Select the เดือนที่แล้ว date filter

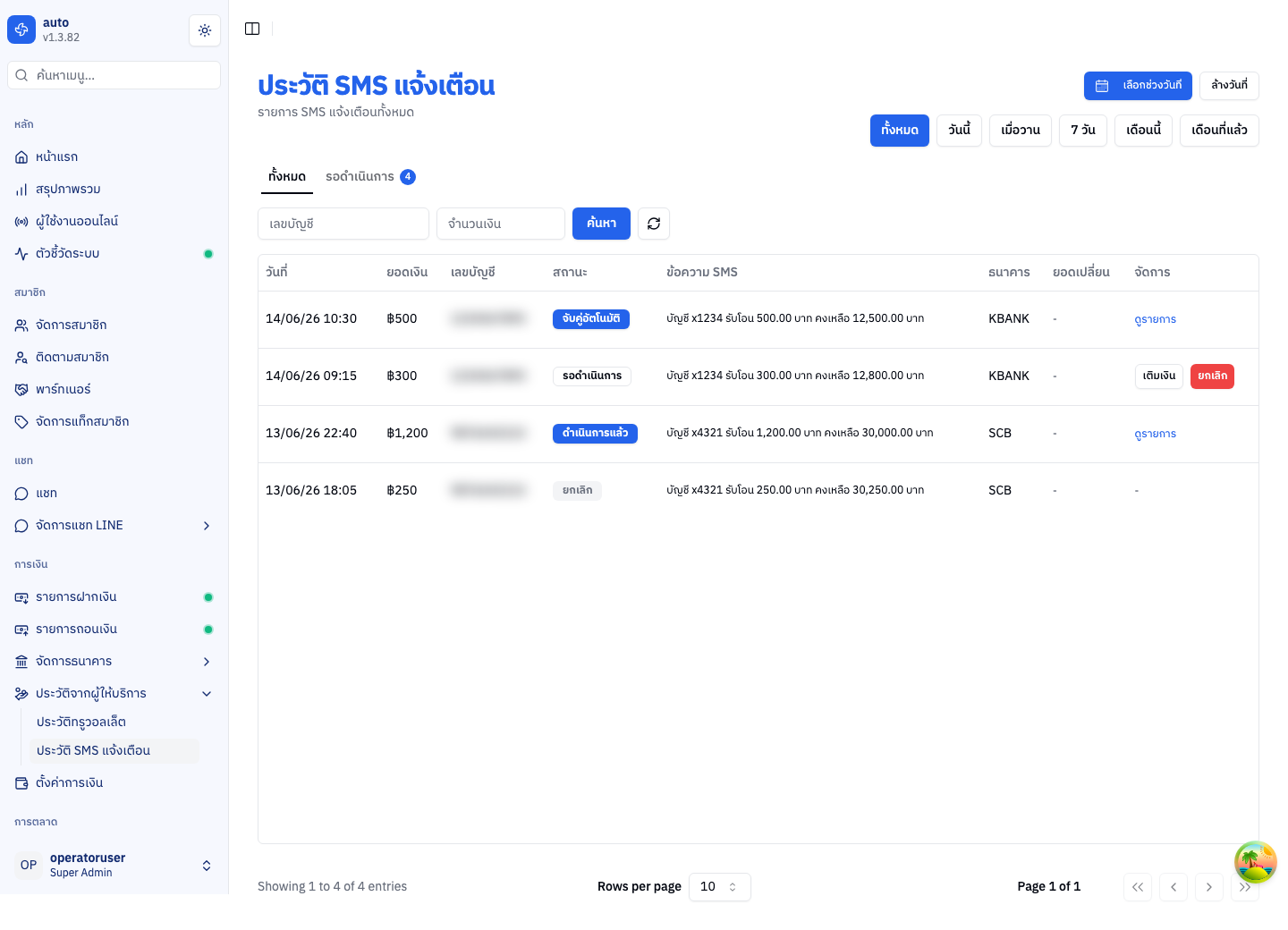[1220, 131]
